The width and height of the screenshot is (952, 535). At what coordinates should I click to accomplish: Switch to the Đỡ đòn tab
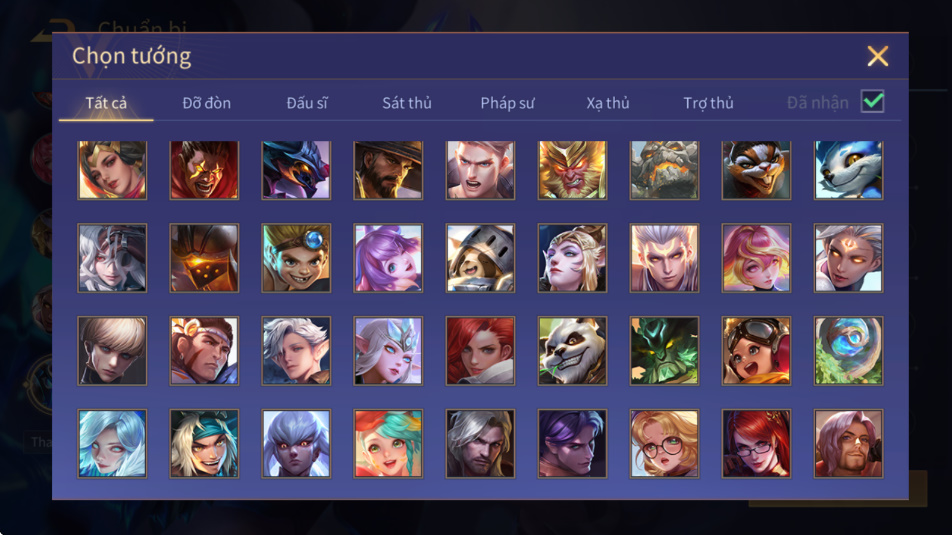point(206,103)
